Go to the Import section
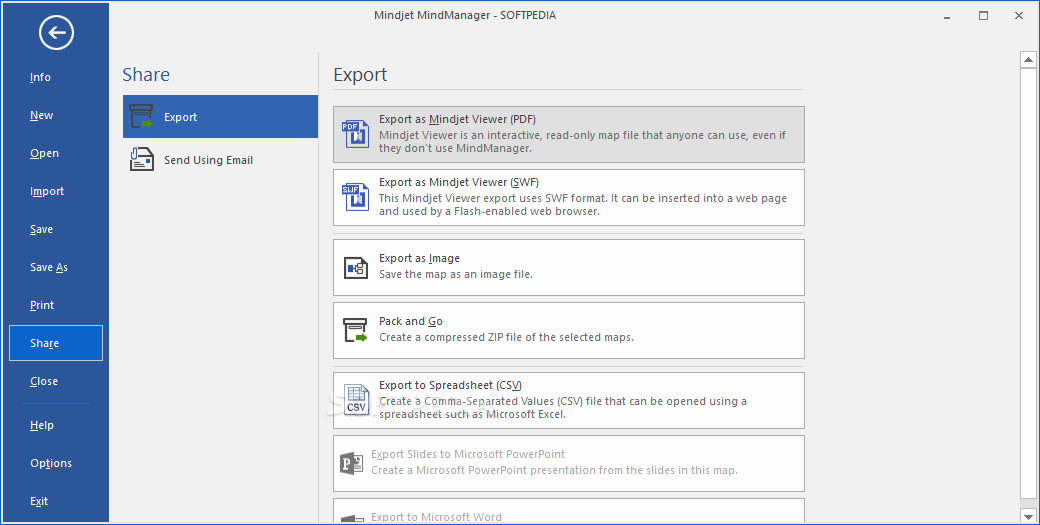Image resolution: width=1040 pixels, height=525 pixels. point(47,191)
